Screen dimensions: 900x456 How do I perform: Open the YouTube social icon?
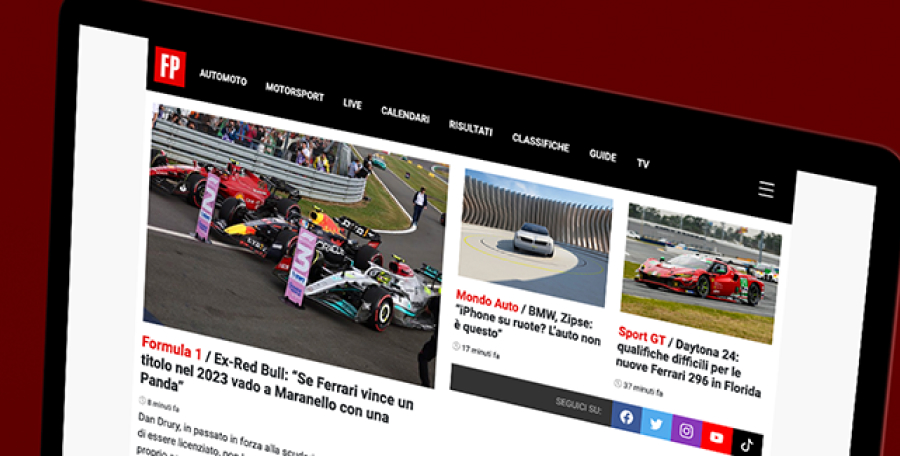click(x=717, y=438)
